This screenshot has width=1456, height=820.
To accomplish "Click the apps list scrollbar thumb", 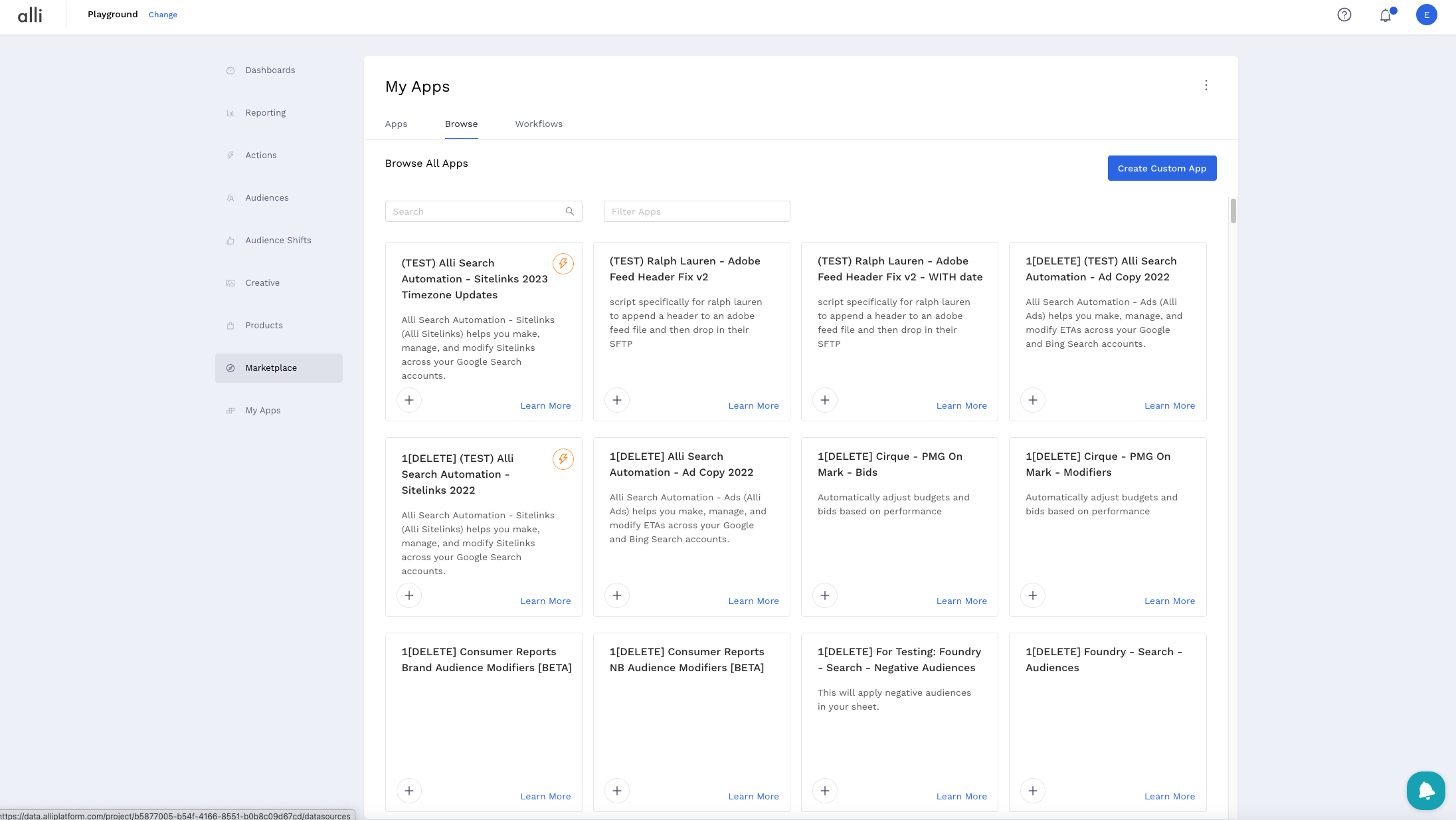I will (x=1233, y=211).
